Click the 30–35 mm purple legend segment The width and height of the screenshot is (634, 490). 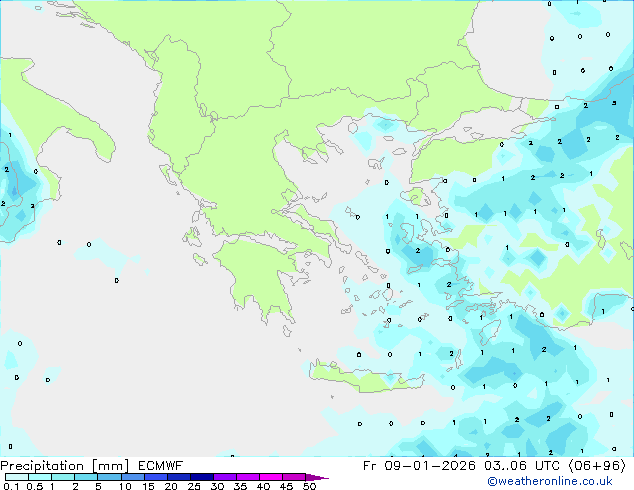pyautogui.click(x=225, y=477)
